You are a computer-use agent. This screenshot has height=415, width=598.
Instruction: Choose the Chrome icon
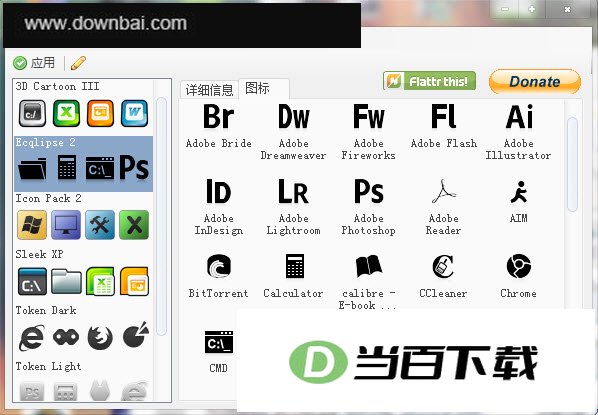[519, 266]
